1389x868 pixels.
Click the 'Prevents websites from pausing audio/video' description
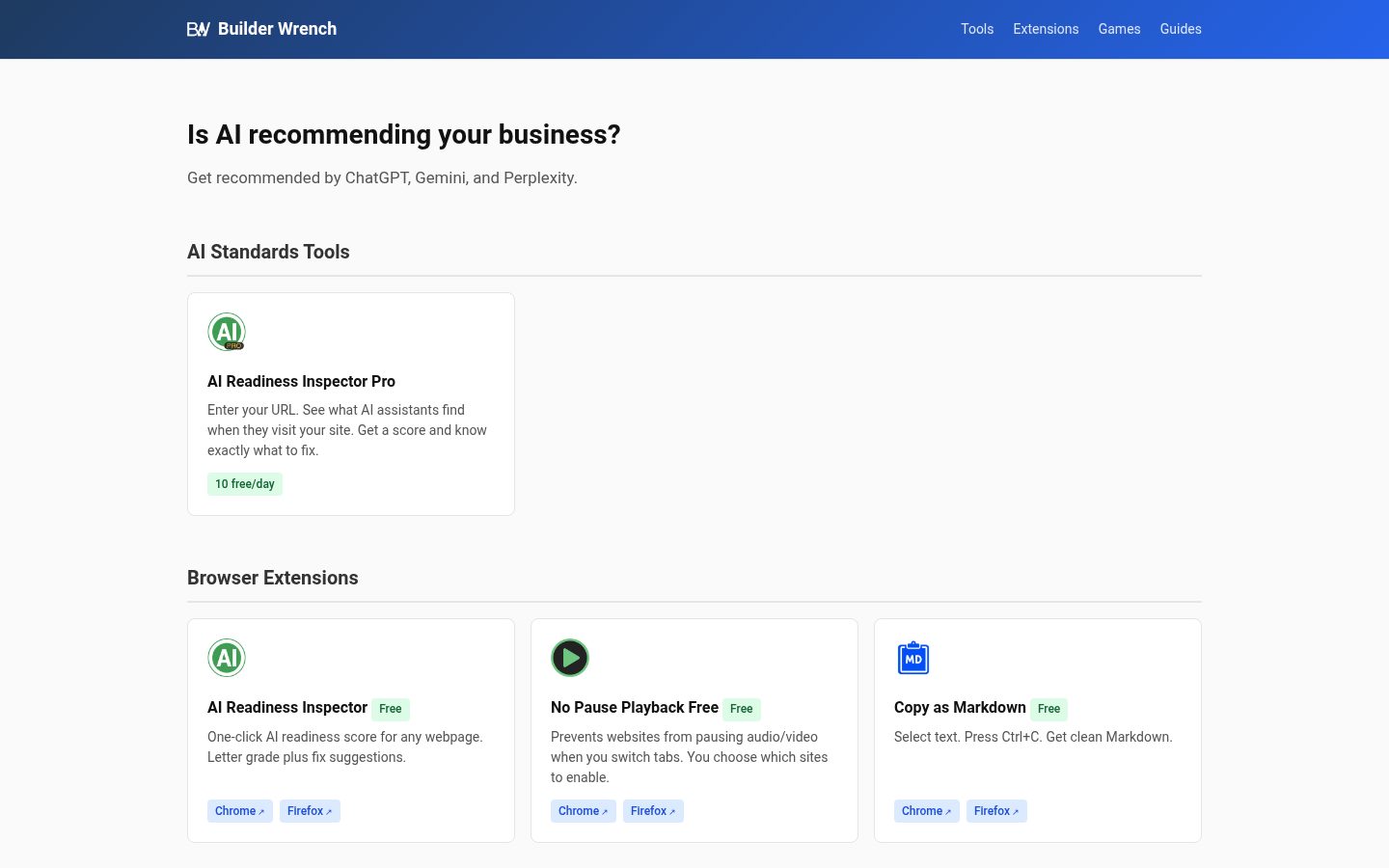(x=690, y=757)
